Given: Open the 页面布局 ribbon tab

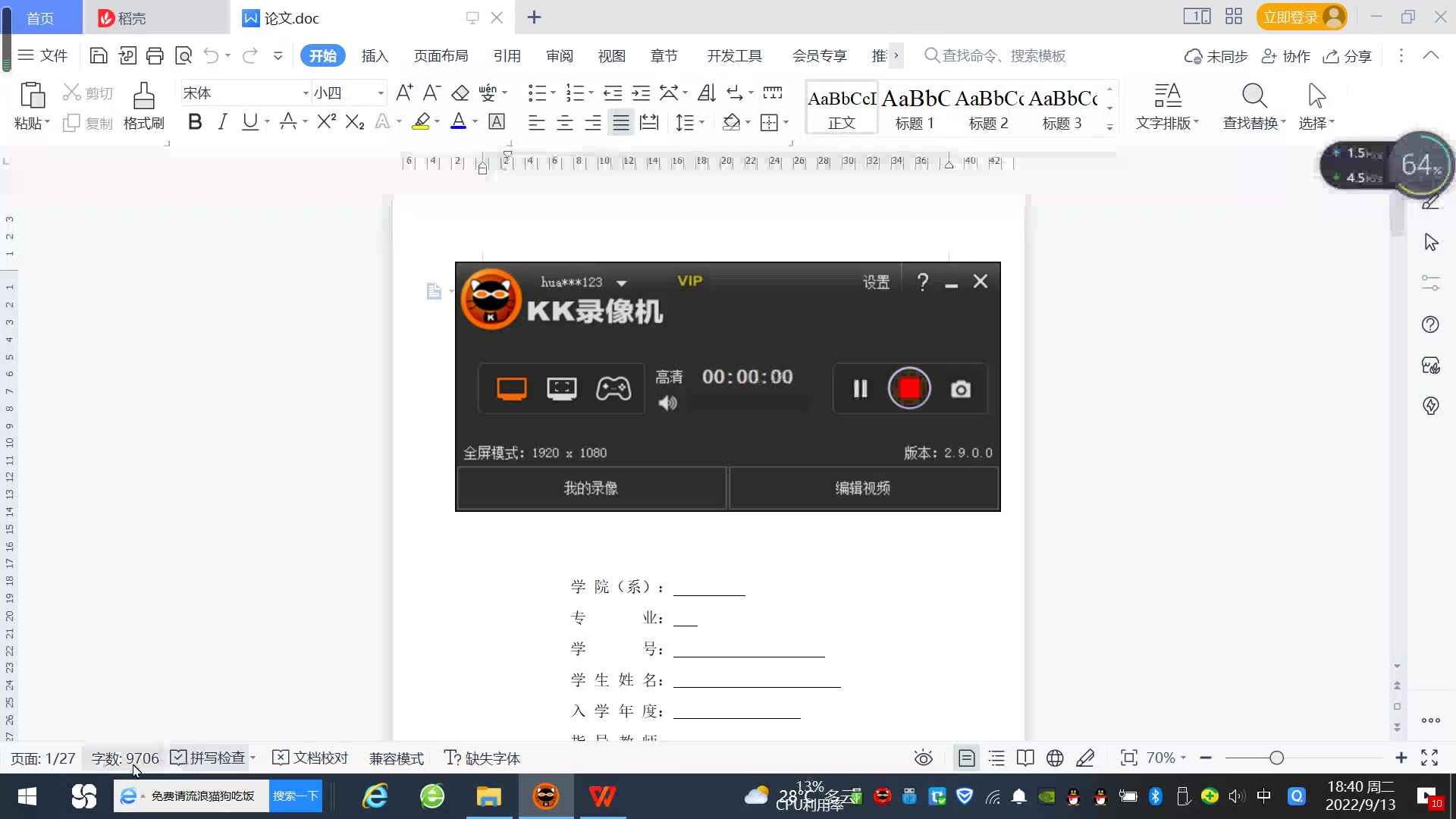Looking at the screenshot, I should coord(441,55).
